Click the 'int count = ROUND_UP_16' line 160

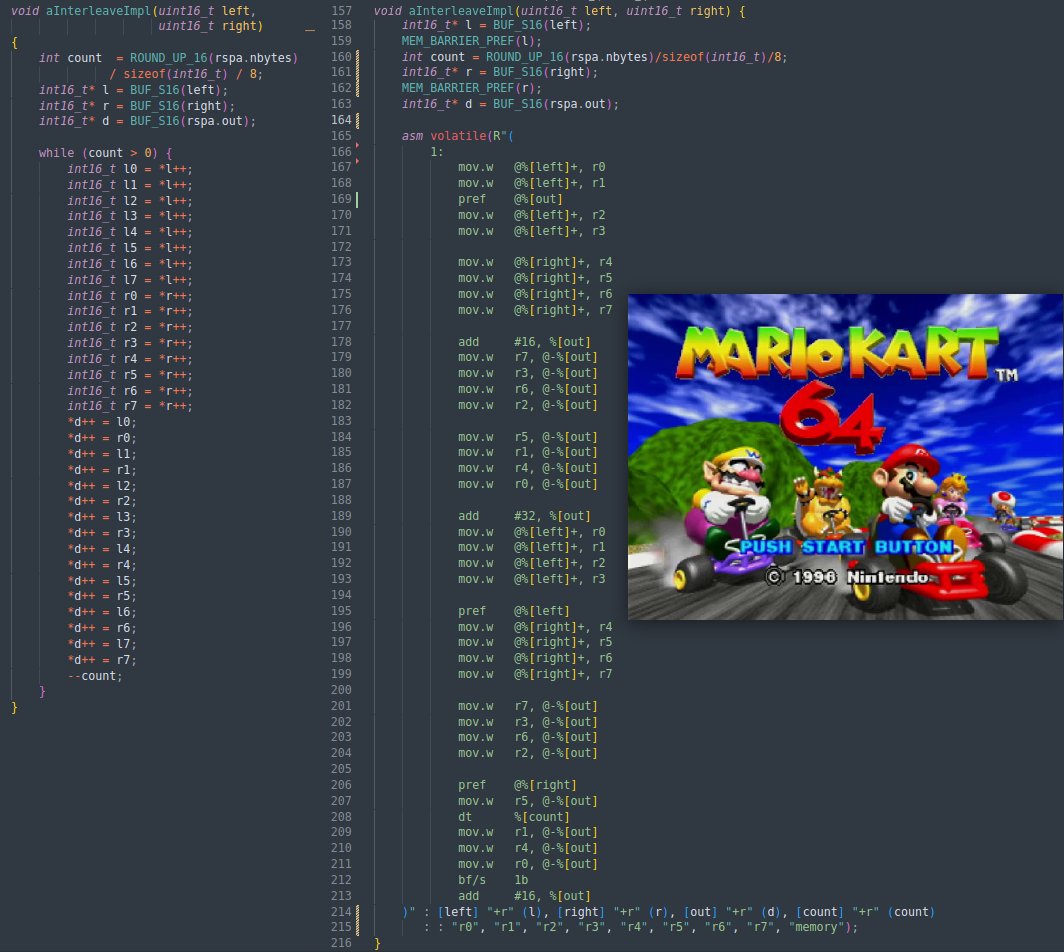click(594, 57)
